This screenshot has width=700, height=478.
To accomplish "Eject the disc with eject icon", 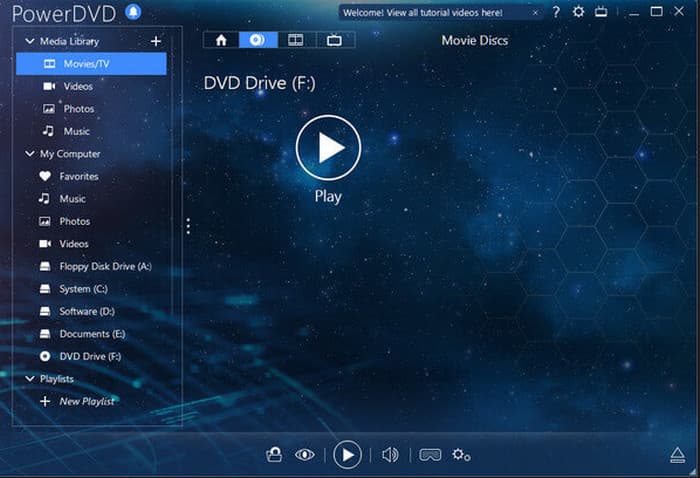I will point(677,455).
